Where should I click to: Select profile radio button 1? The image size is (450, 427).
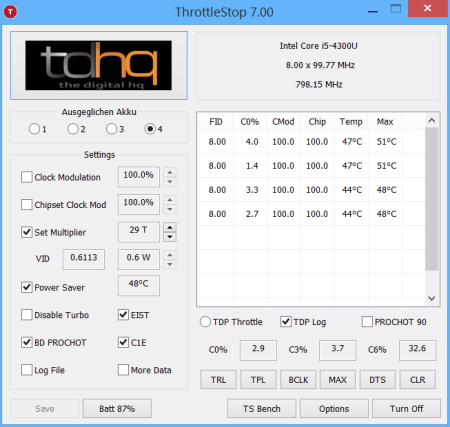tap(34, 129)
